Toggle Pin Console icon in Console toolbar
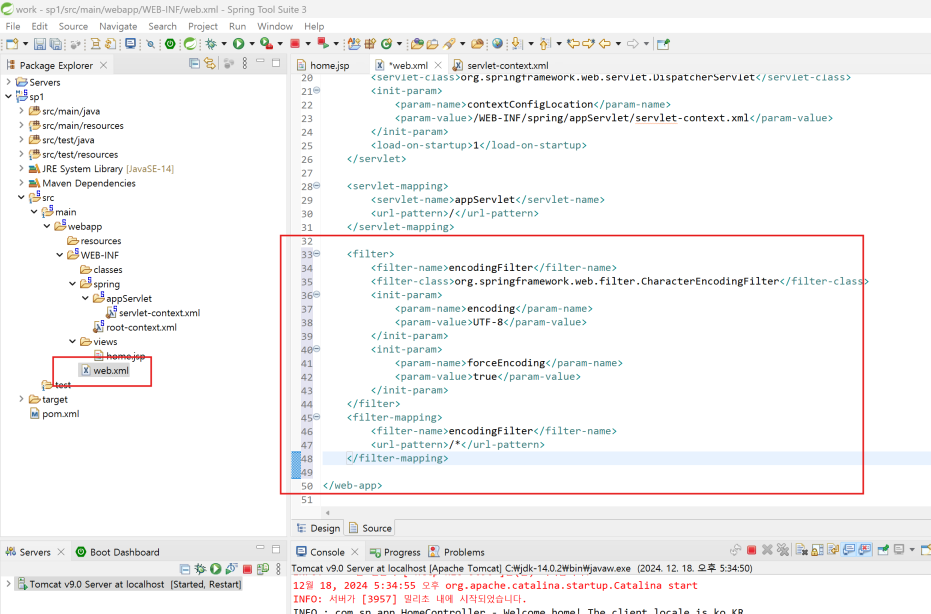 click(883, 550)
